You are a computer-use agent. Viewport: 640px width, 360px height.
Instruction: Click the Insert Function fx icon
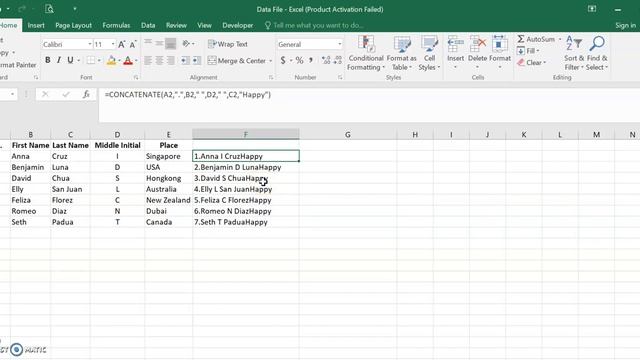point(86,95)
